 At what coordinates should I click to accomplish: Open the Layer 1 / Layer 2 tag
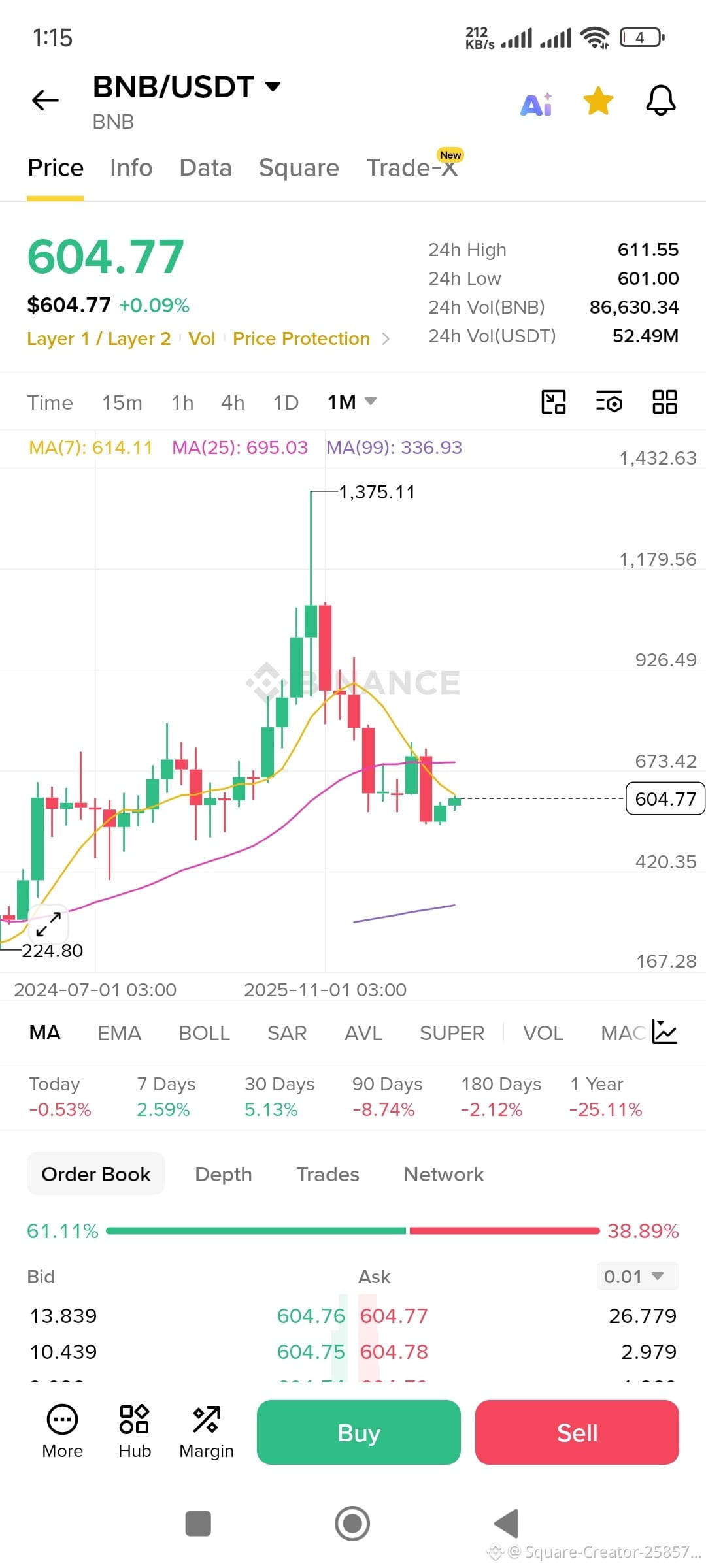click(99, 338)
